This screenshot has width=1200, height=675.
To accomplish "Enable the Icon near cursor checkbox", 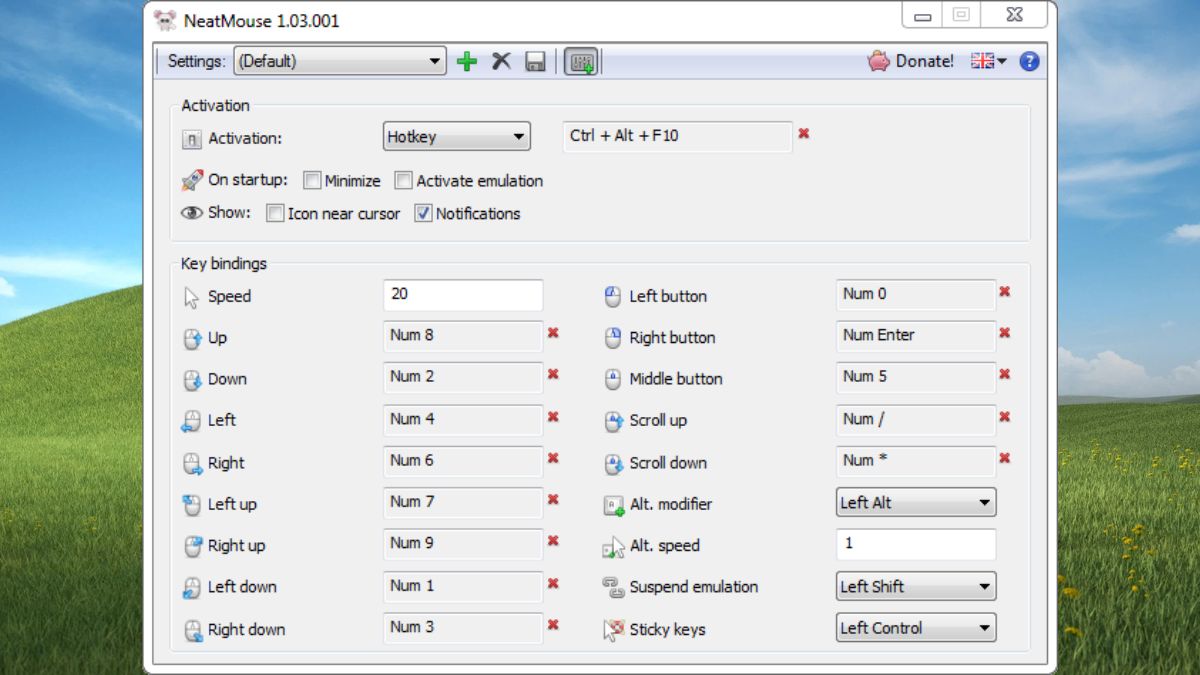I will tap(275, 213).
